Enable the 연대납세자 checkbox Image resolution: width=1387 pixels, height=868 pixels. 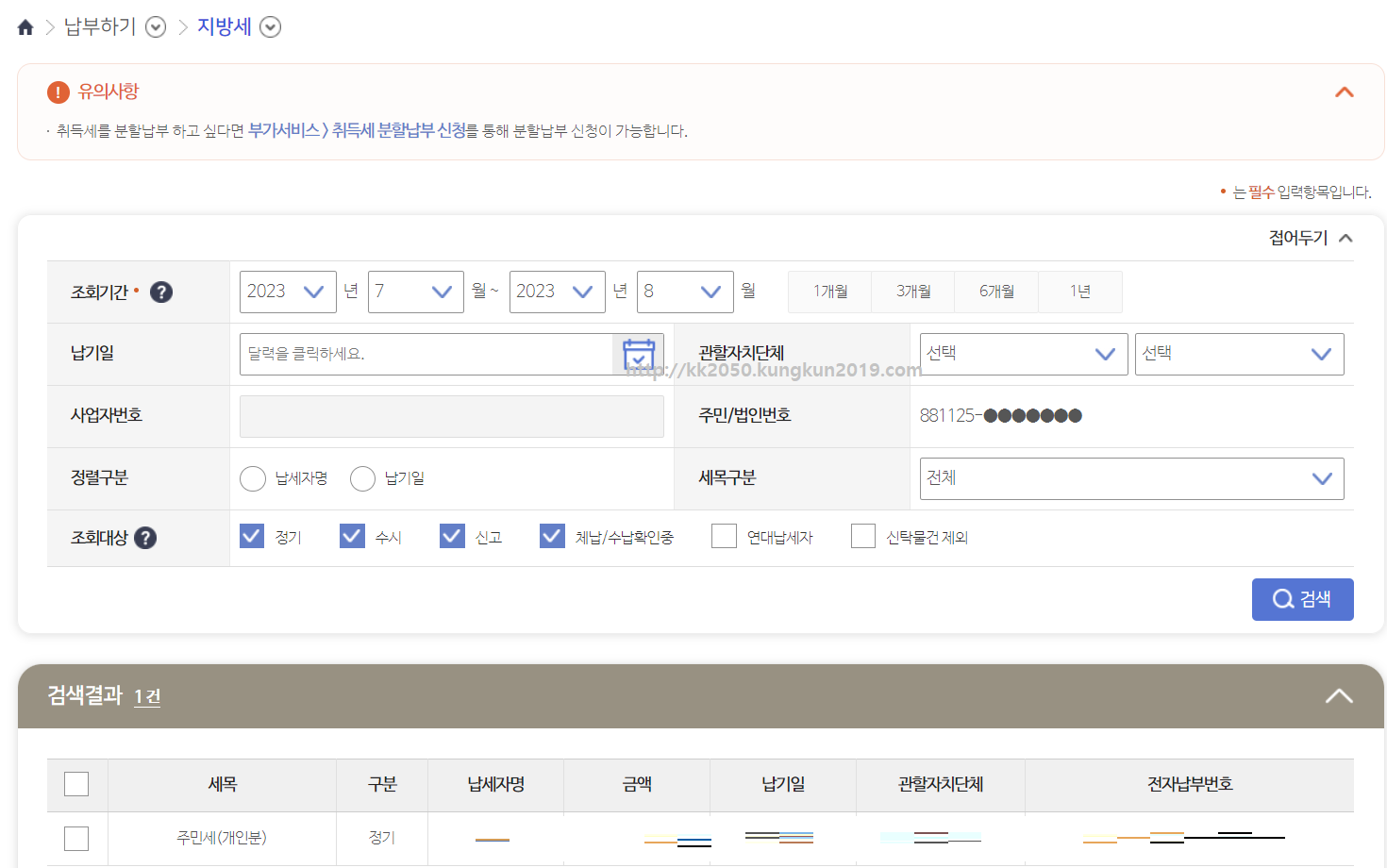coord(724,535)
